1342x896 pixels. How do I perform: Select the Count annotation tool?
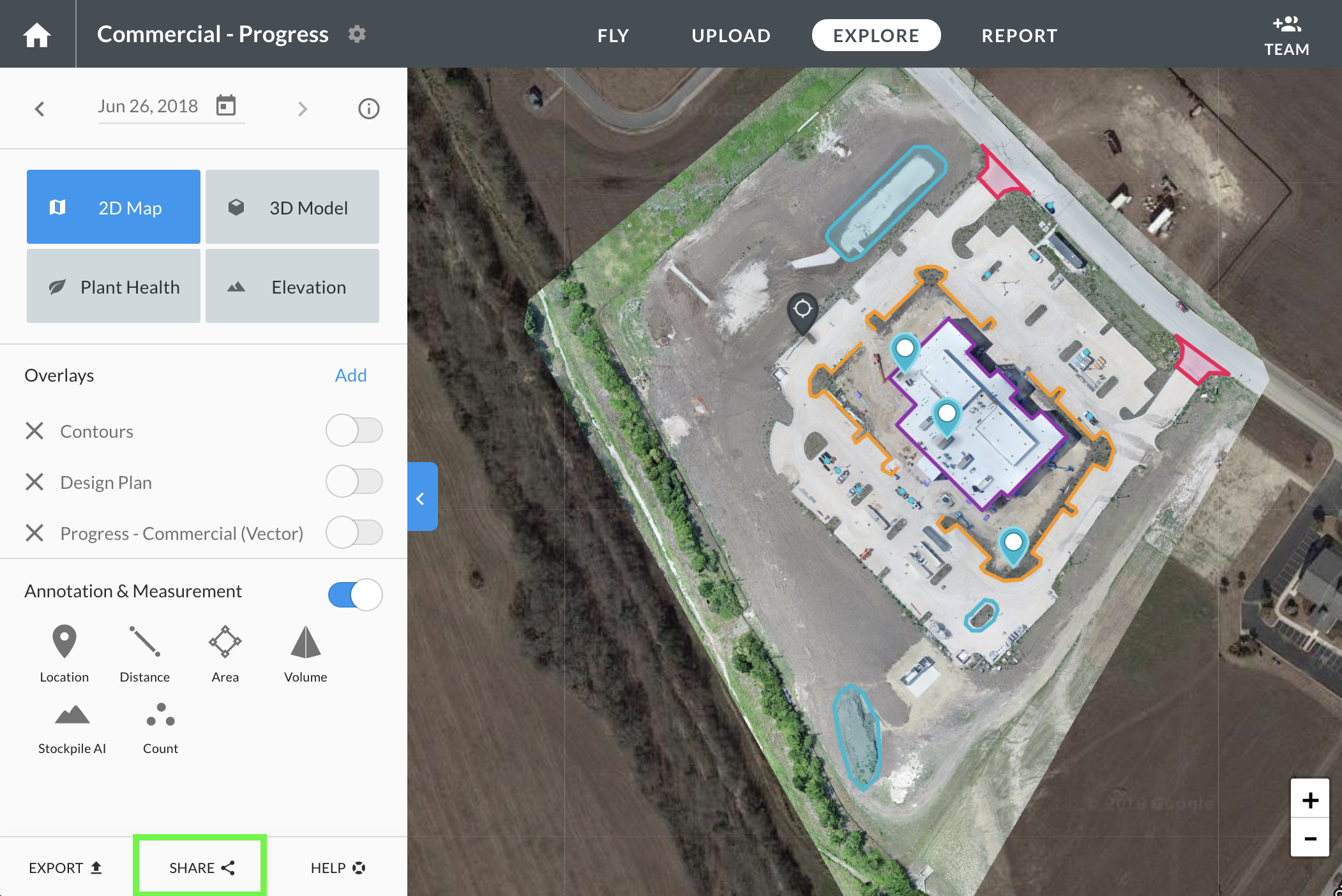[160, 729]
